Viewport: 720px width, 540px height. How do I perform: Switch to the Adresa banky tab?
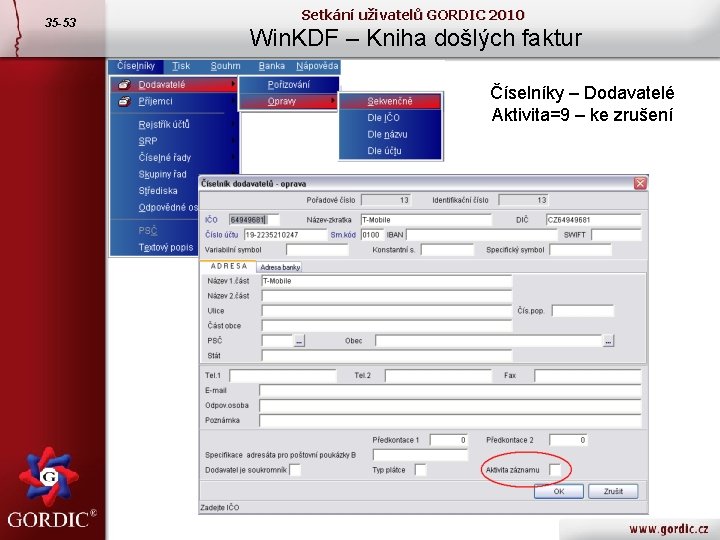pos(280,267)
